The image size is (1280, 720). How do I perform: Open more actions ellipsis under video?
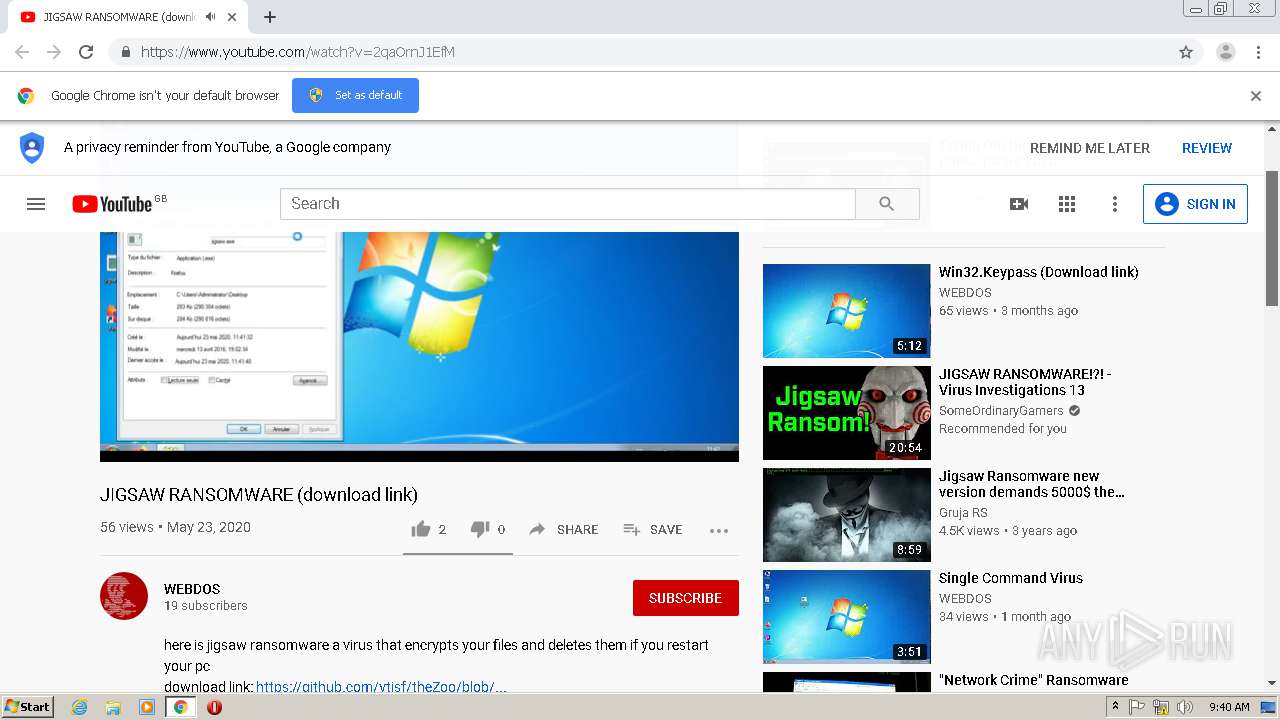(719, 530)
